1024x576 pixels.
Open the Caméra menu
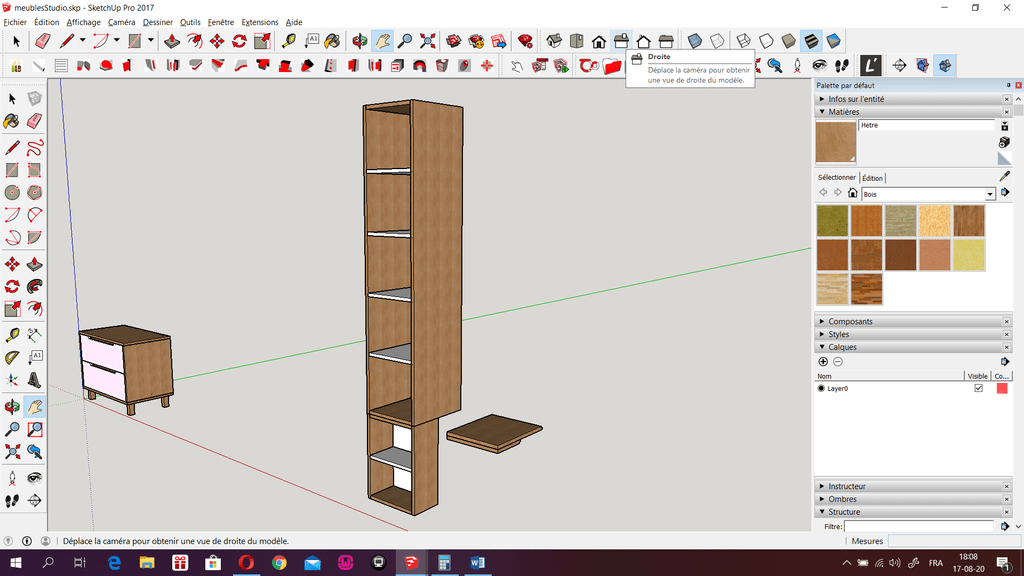click(121, 22)
